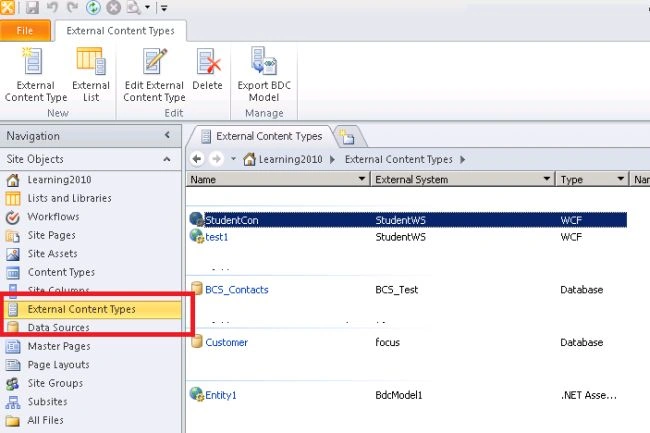The width and height of the screenshot is (650, 433).
Task: Open the File tab
Action: [25, 31]
